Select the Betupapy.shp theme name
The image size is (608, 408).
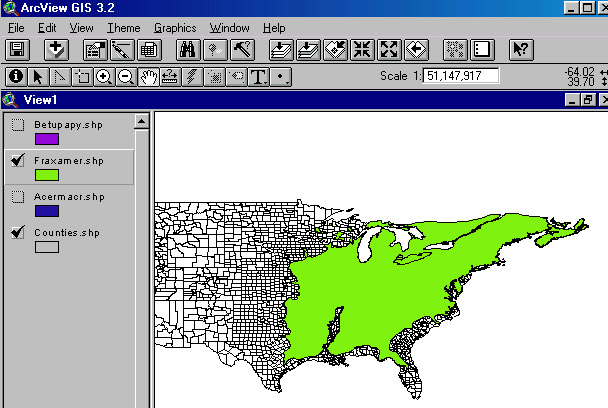[x=69, y=124]
